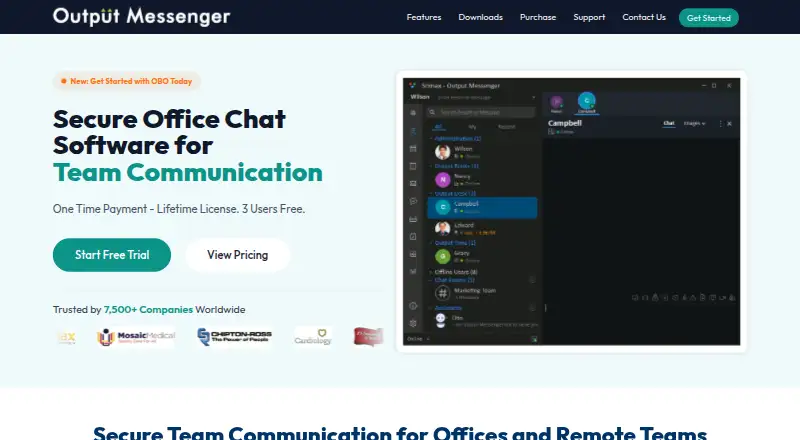800x440 pixels.
Task: Click the '7,500+ Companies' text
Action: point(148,309)
